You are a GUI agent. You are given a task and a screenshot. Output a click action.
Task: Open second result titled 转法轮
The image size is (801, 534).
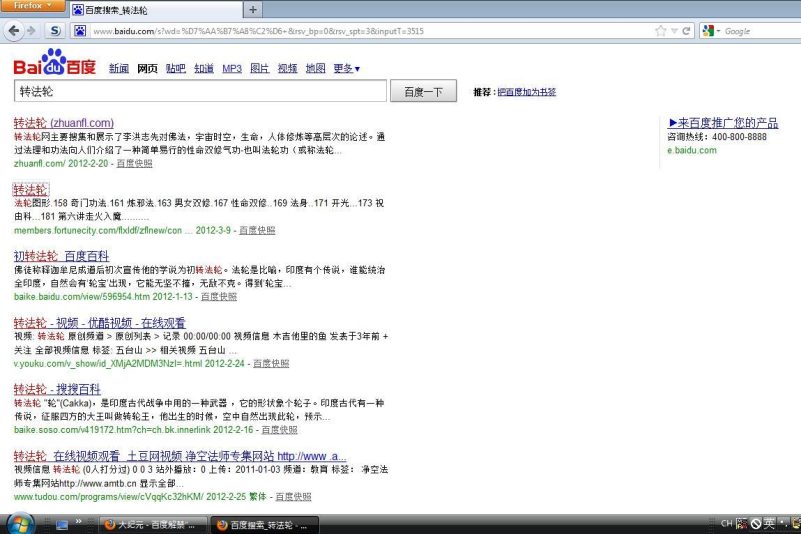[31, 190]
